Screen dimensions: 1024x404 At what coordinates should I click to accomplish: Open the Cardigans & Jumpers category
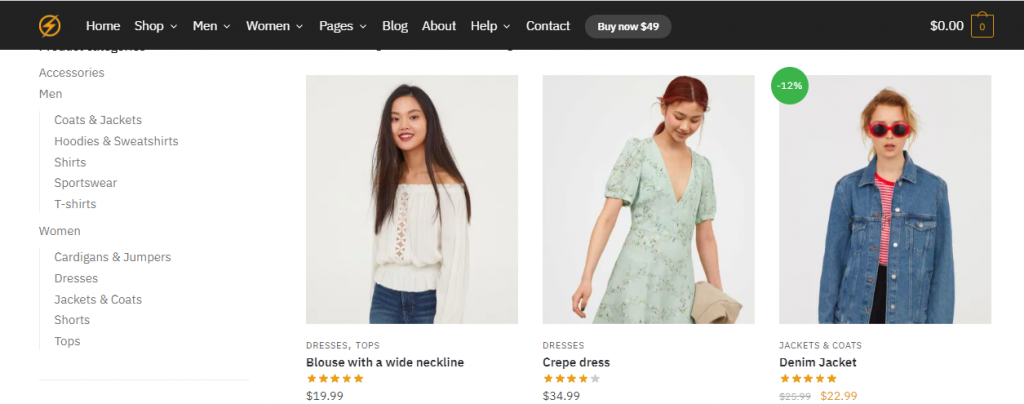pyautogui.click(x=112, y=257)
